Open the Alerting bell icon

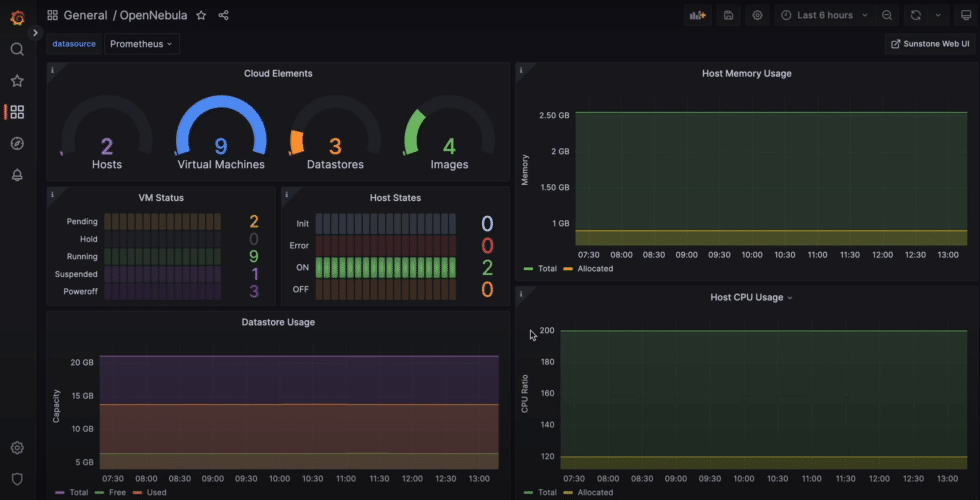(18, 176)
